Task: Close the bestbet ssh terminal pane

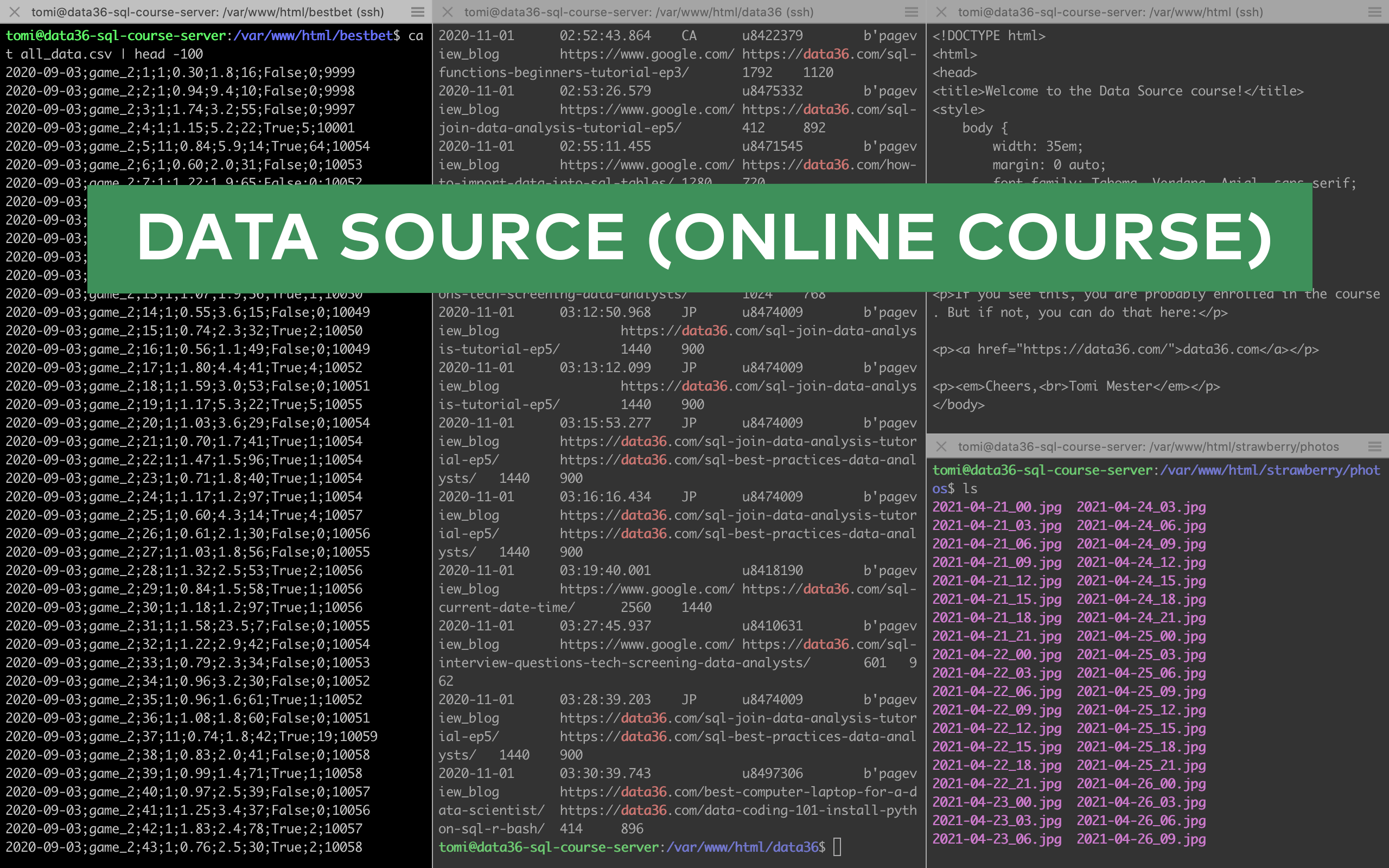Action: (x=15, y=11)
